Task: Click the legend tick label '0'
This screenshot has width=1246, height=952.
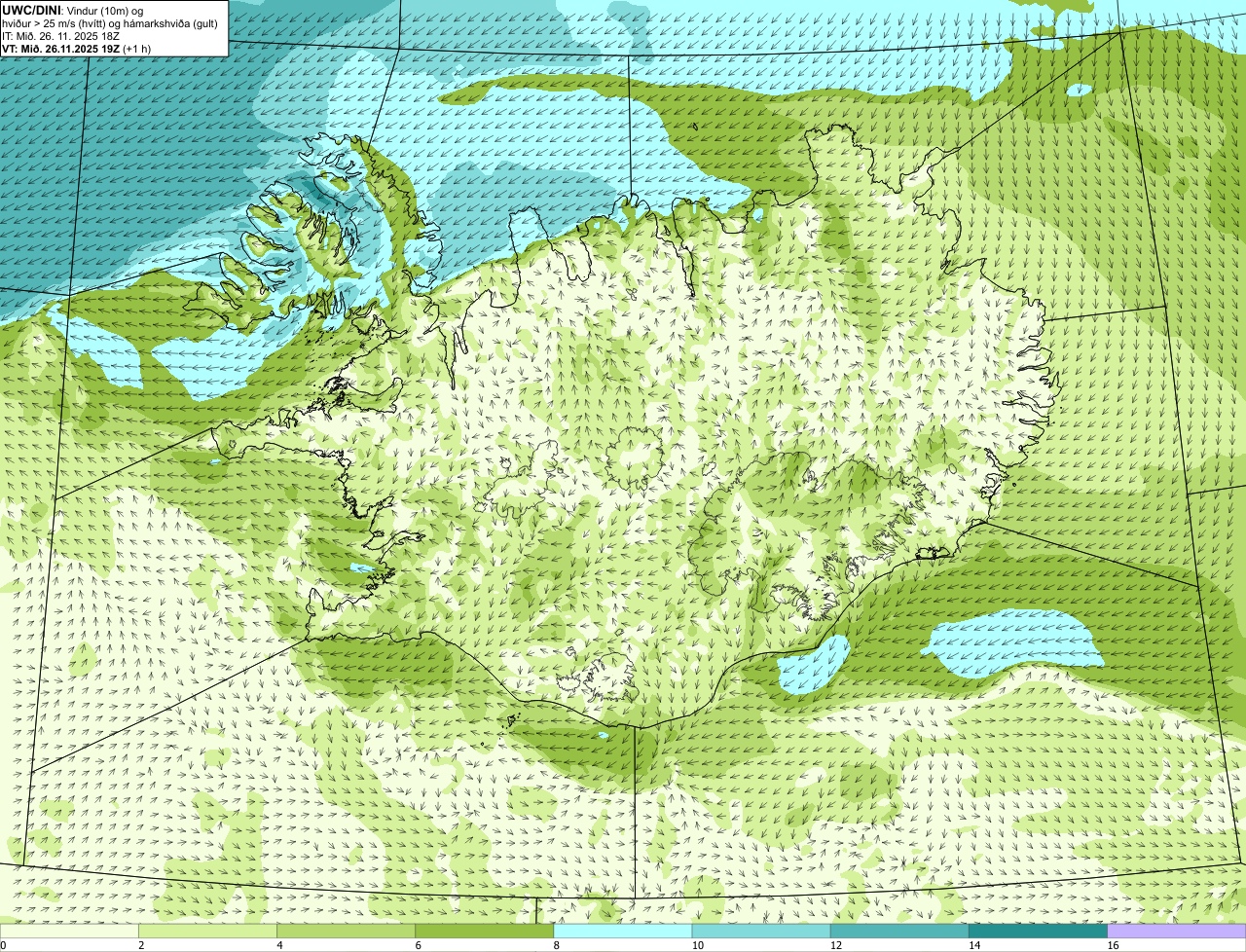Action: pyautogui.click(x=3, y=945)
